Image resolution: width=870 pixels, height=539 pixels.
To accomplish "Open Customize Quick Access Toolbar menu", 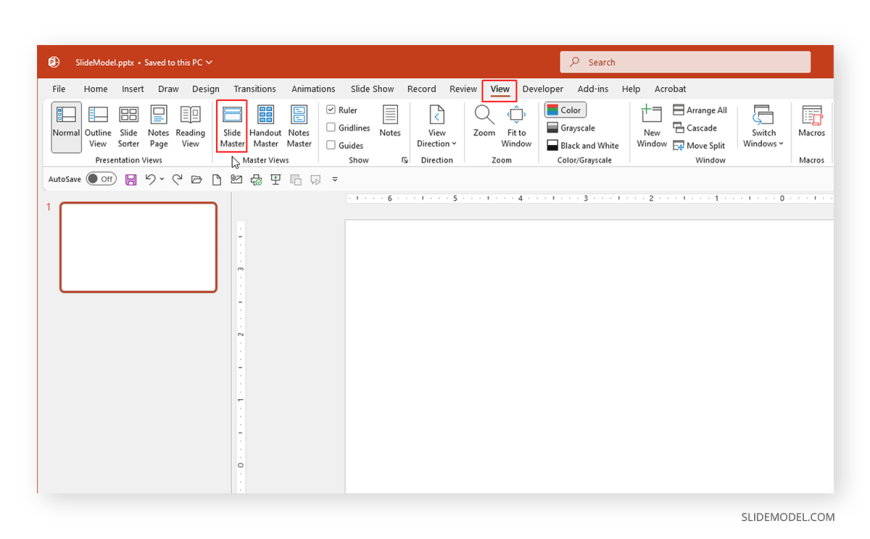I will point(335,179).
